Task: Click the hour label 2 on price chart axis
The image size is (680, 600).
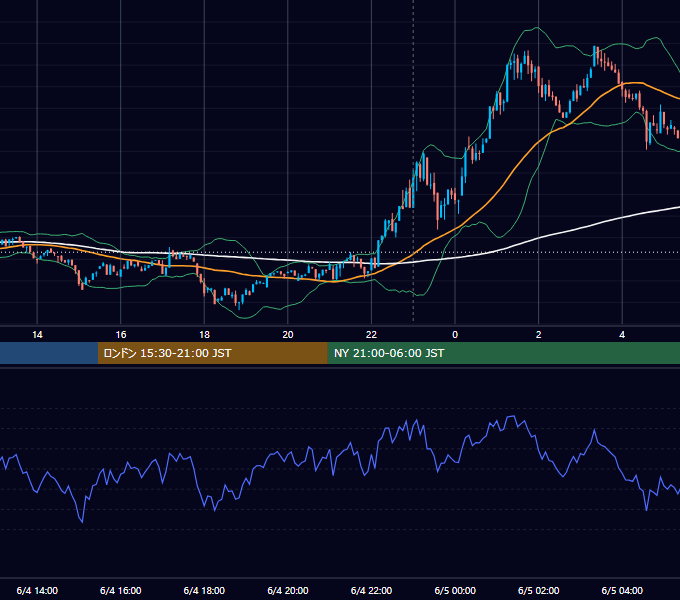Action: pos(539,335)
